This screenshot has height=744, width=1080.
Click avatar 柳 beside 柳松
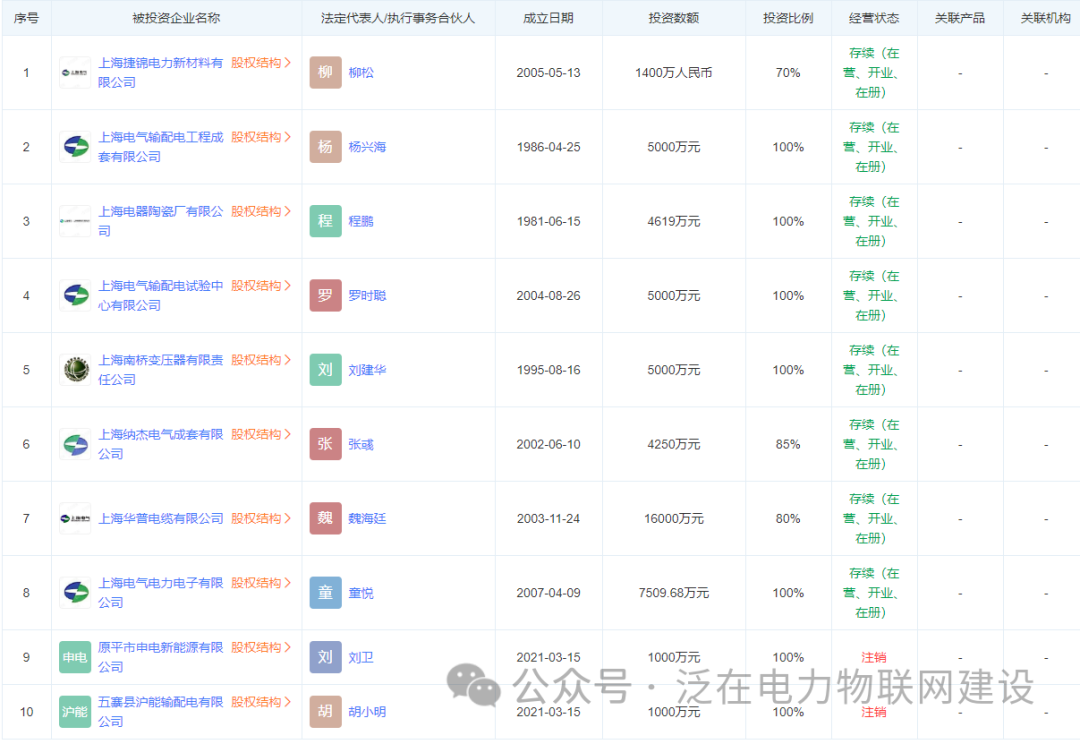(325, 72)
